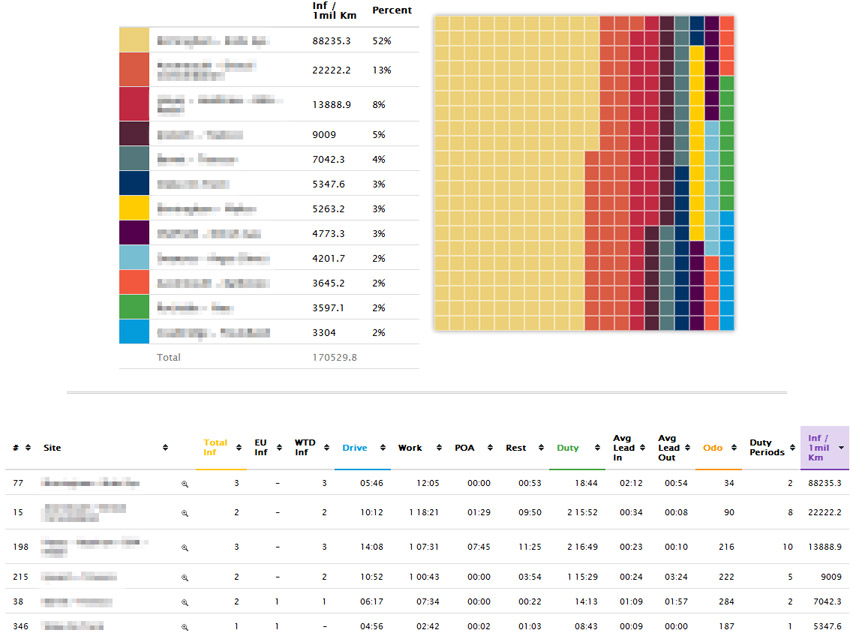Click the magnifier icon in row 38
This screenshot has width=853, height=633.
pos(185,602)
